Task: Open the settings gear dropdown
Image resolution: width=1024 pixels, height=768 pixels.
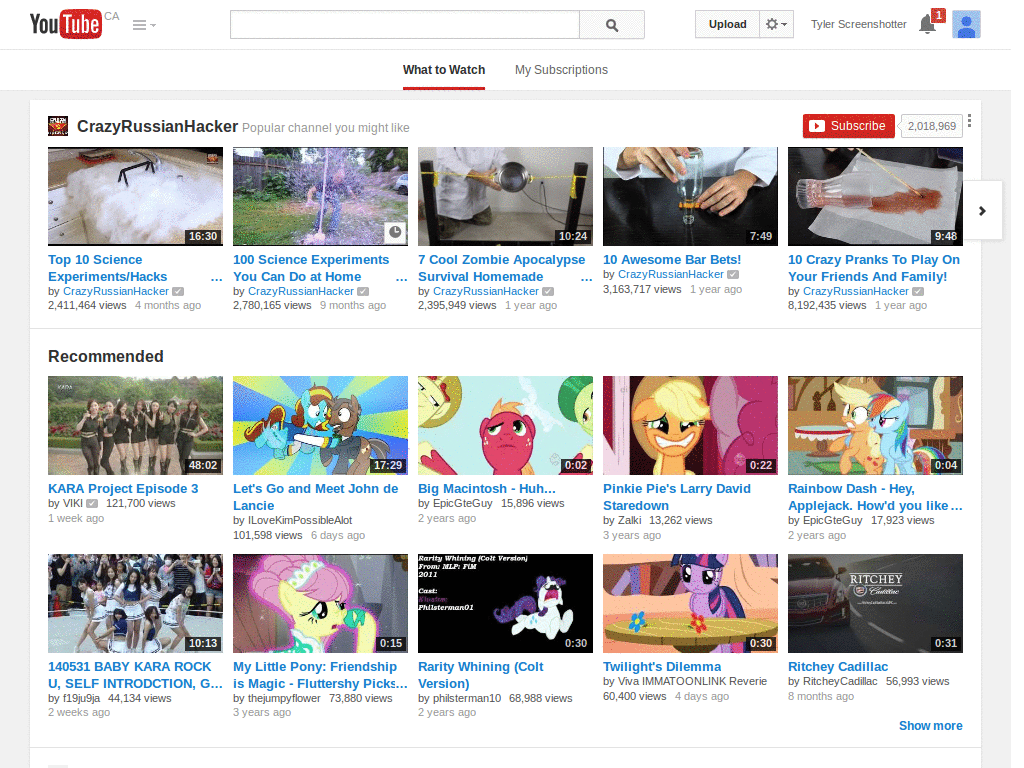Action: pyautogui.click(x=776, y=24)
